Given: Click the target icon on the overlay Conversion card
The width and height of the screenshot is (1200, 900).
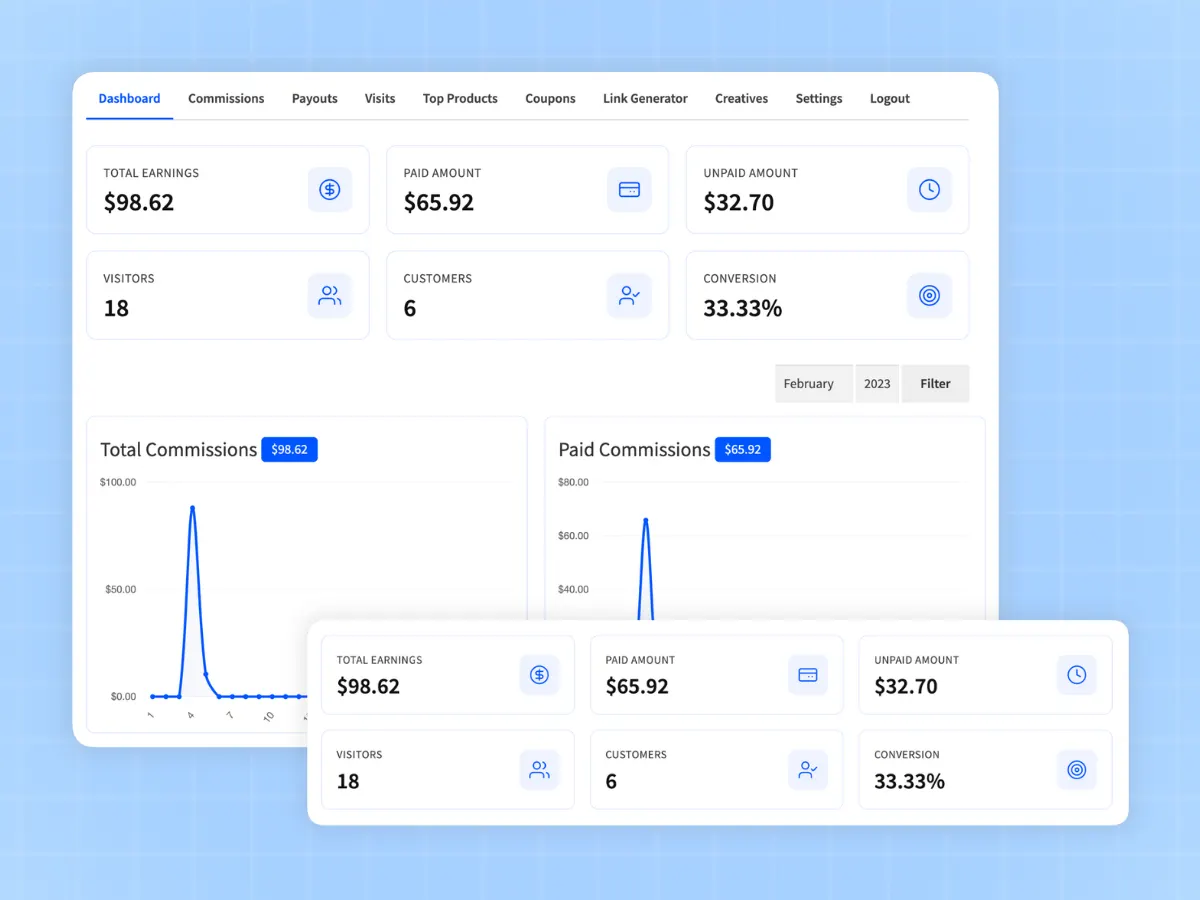Looking at the screenshot, I should [1077, 770].
